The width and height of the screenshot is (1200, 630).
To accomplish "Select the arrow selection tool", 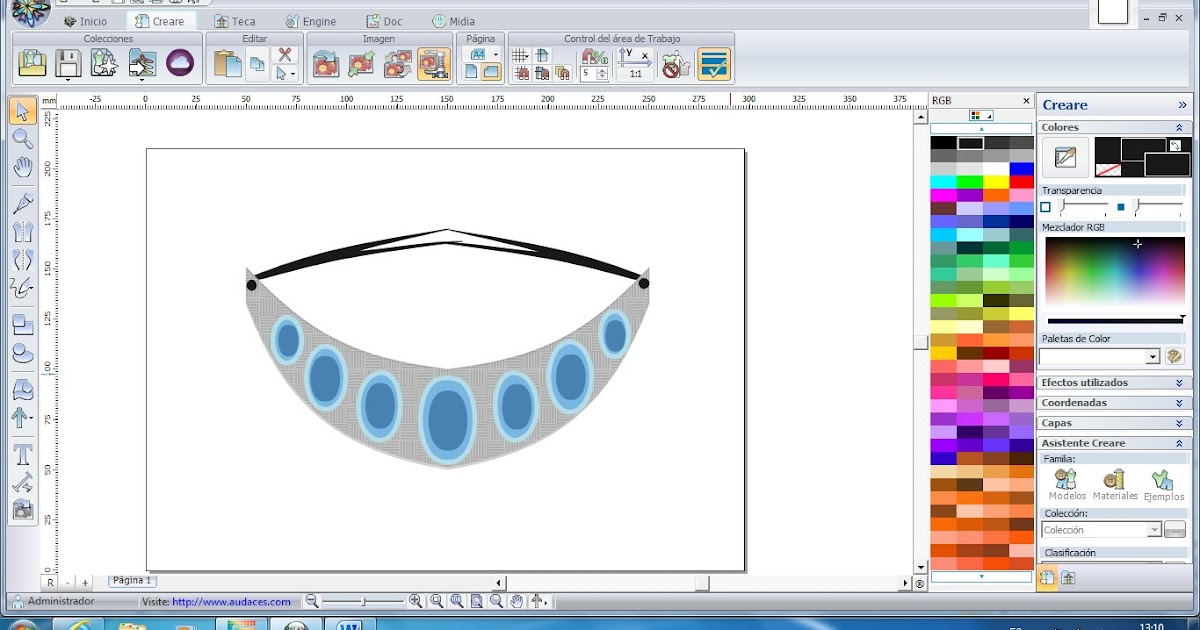I will click(x=22, y=111).
